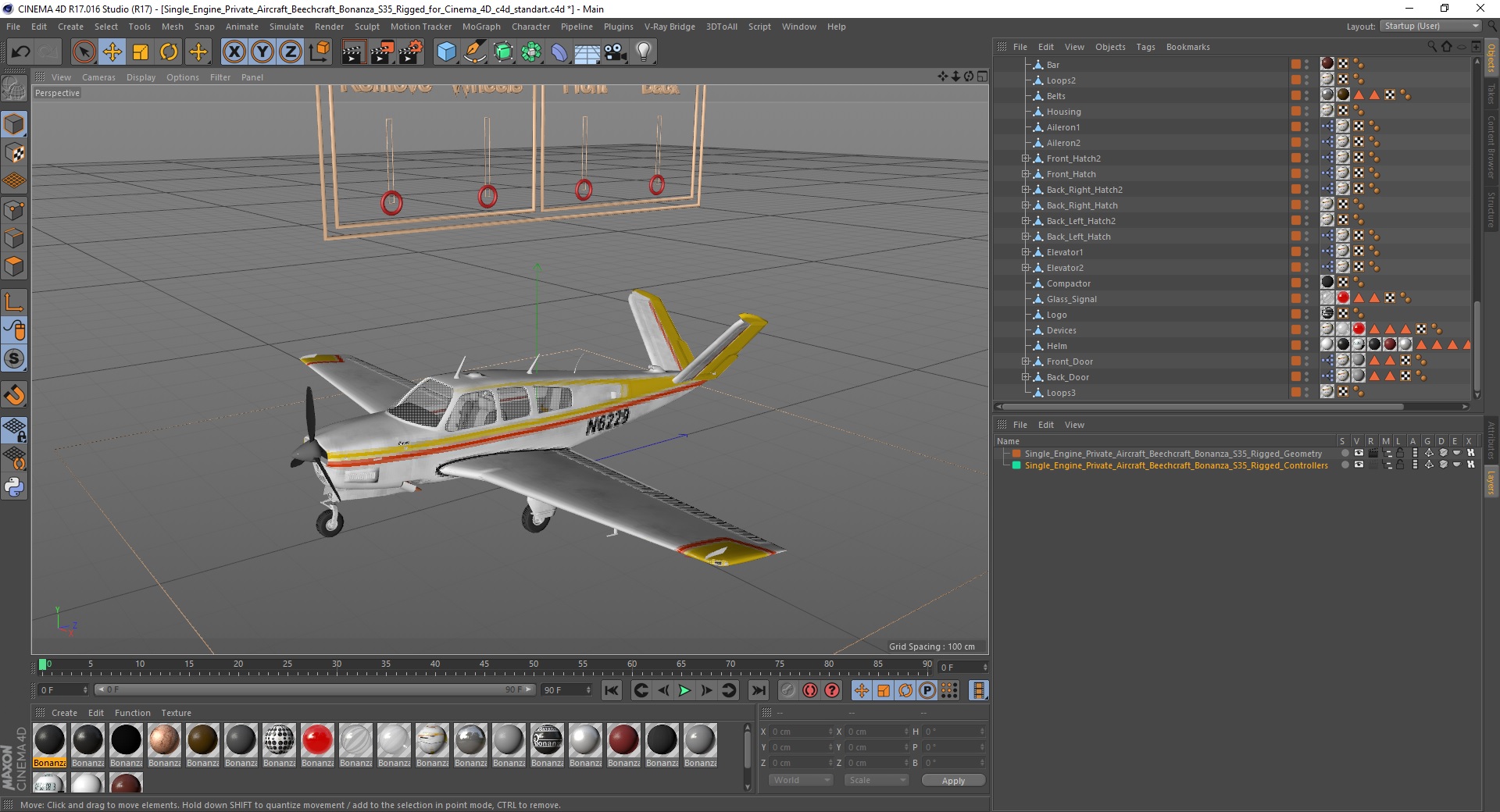Viewport: 1500px width, 812px height.
Task: Expand the Back_Left_Hatch object
Action: tap(1025, 237)
